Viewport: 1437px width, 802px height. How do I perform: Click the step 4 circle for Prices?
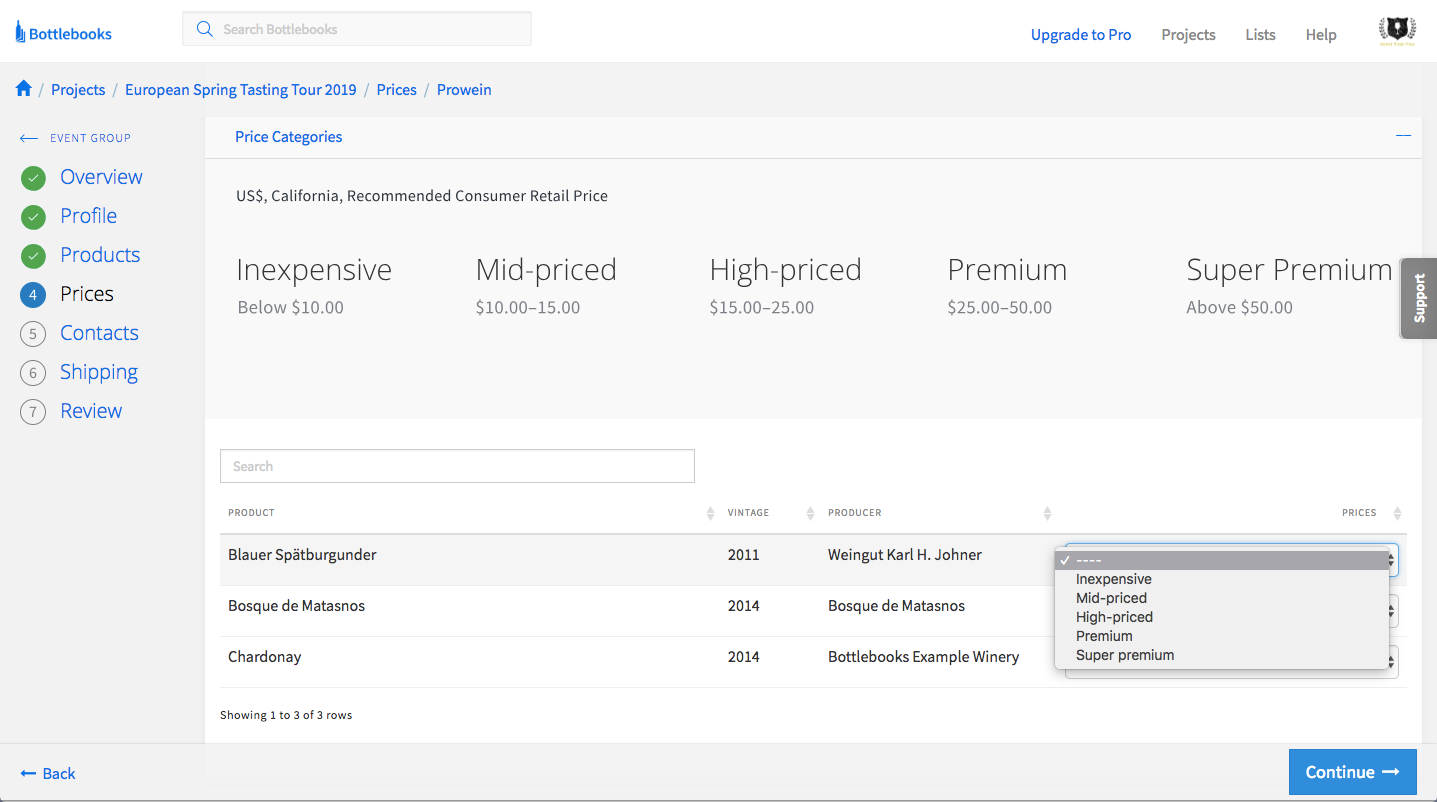[x=33, y=295]
